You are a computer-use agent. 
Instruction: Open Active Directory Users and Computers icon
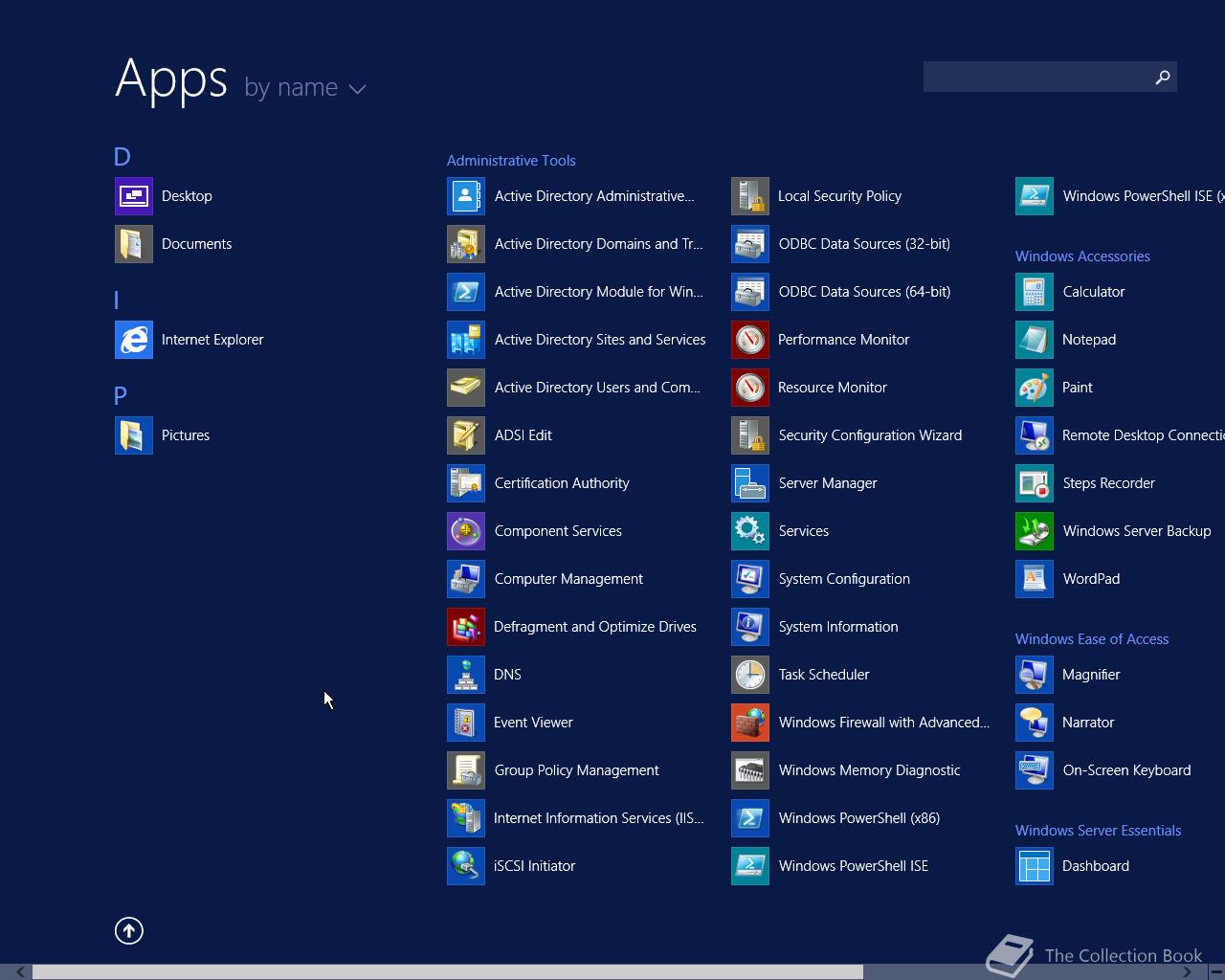466,388
